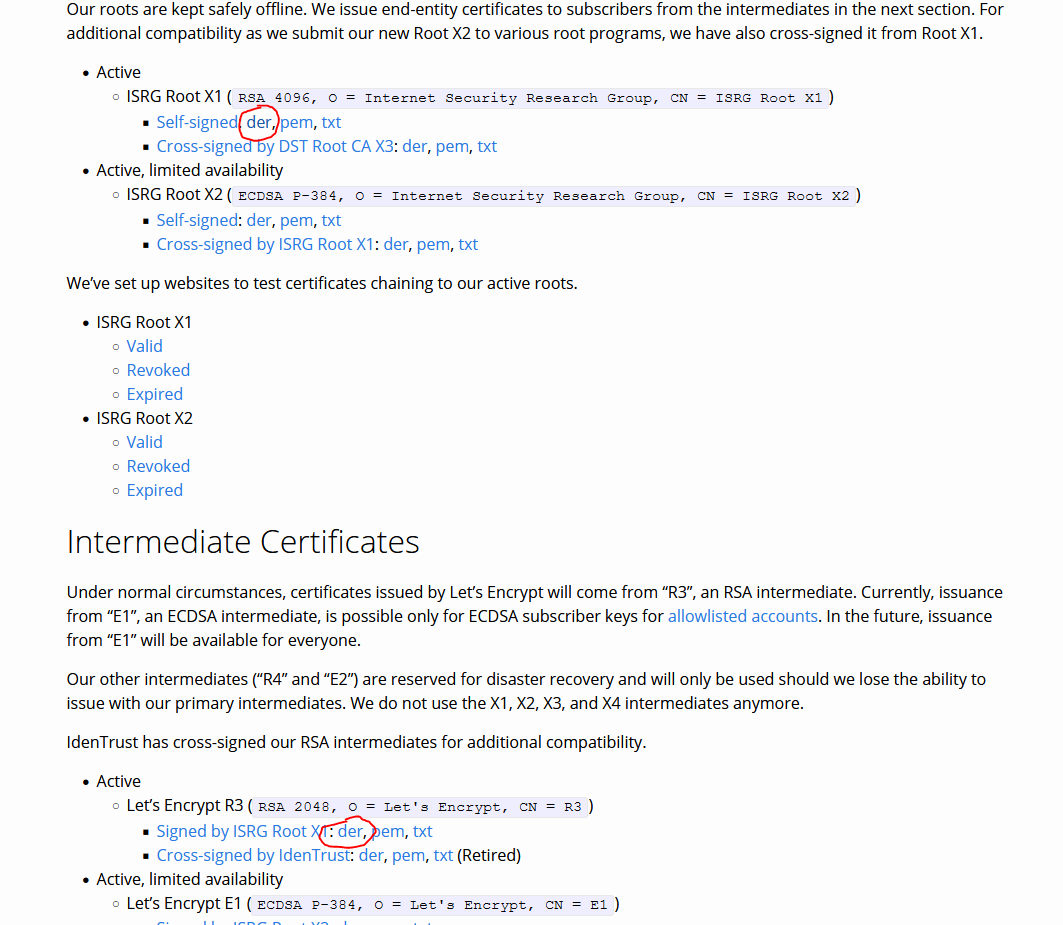The width and height of the screenshot is (1063, 925).
Task: Open txt for Cross-signed by ISRG Root X1
Action: [468, 244]
